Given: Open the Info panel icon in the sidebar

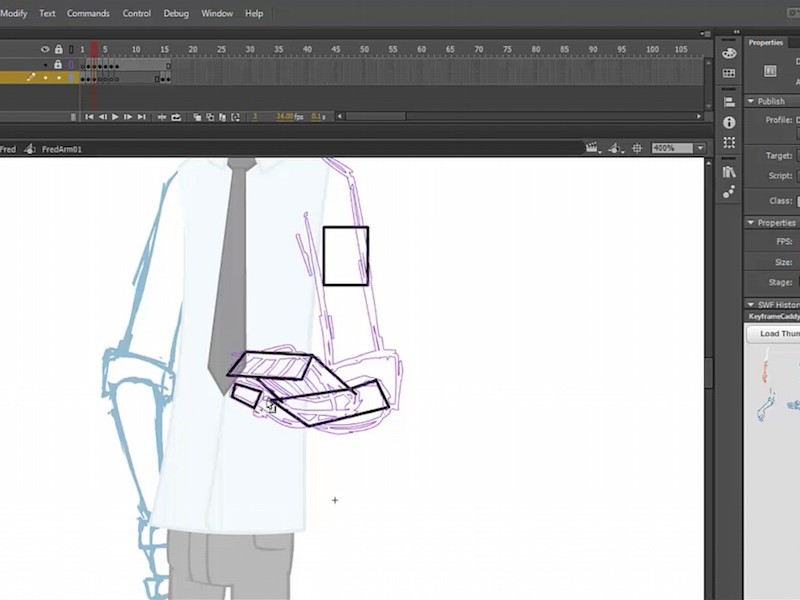Looking at the screenshot, I should tap(729, 124).
